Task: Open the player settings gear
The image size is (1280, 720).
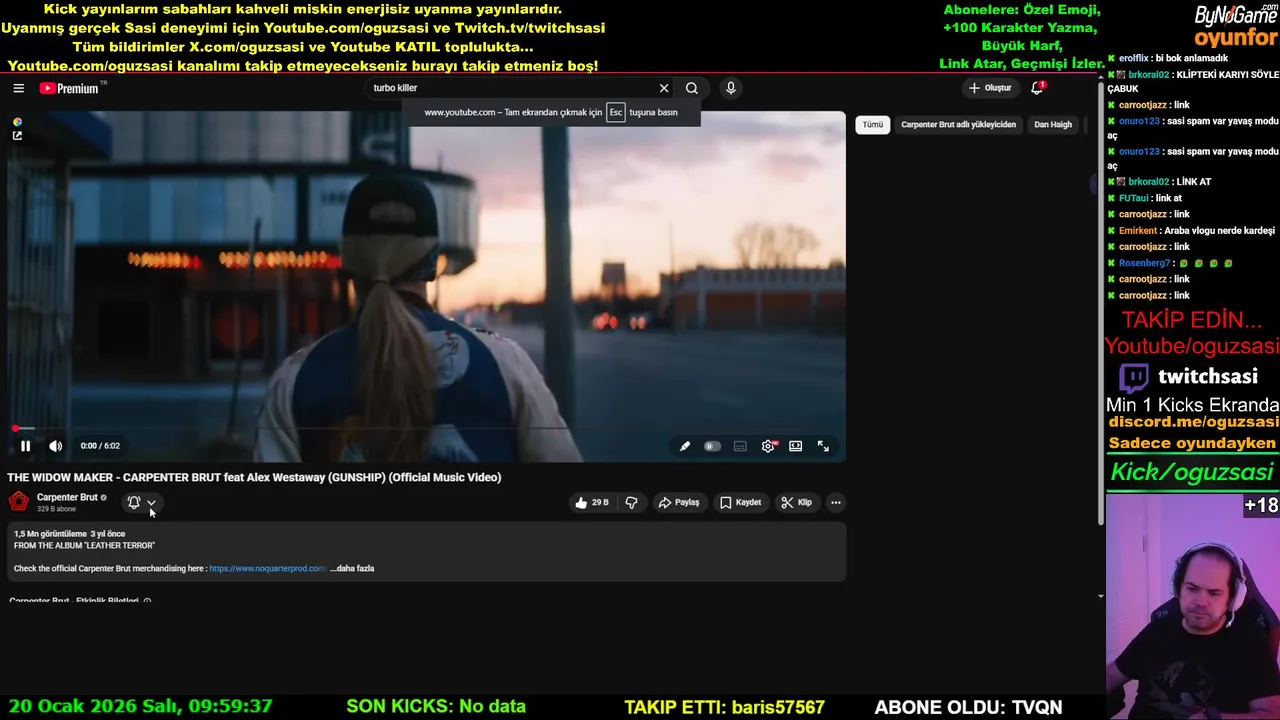Action: coord(768,446)
